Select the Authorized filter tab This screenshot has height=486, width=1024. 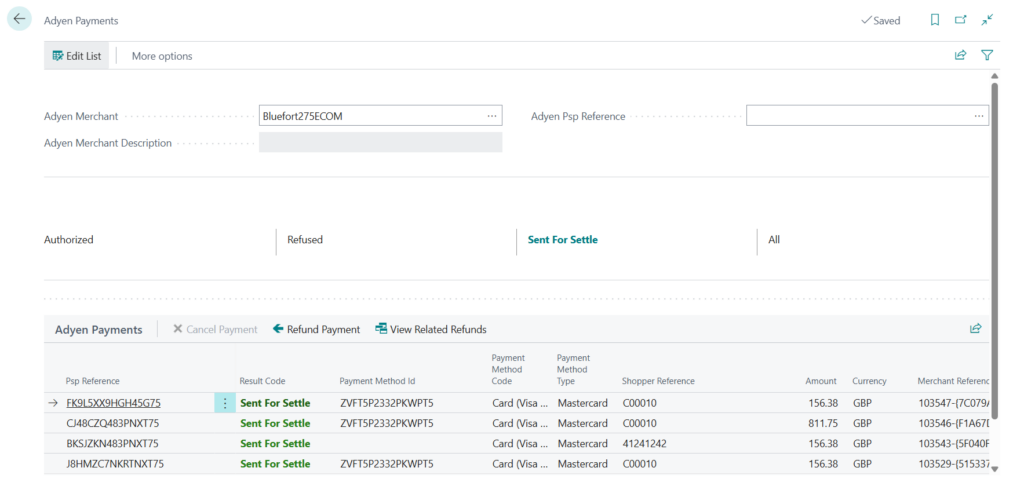[69, 240]
